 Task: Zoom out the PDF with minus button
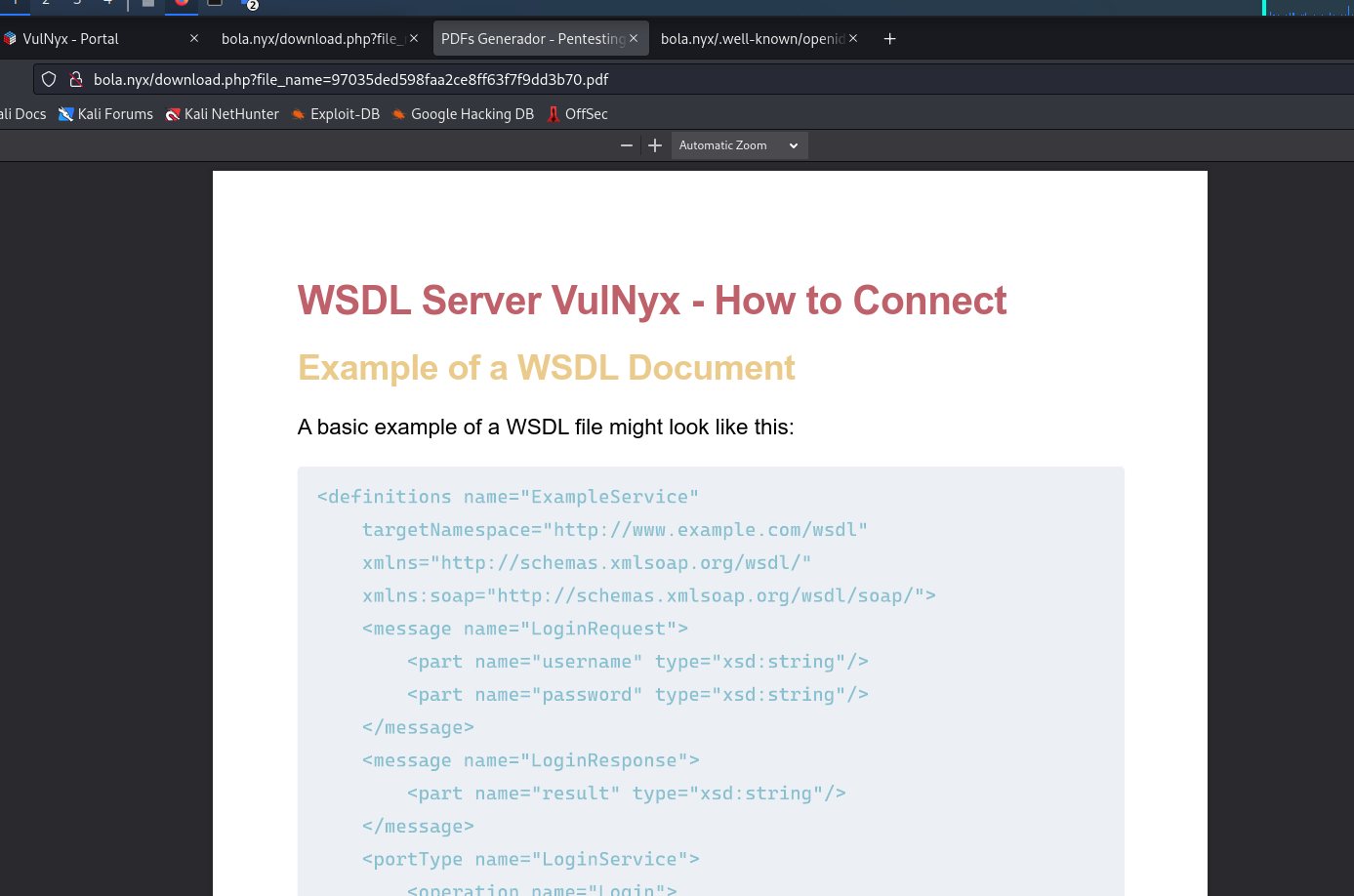point(627,145)
